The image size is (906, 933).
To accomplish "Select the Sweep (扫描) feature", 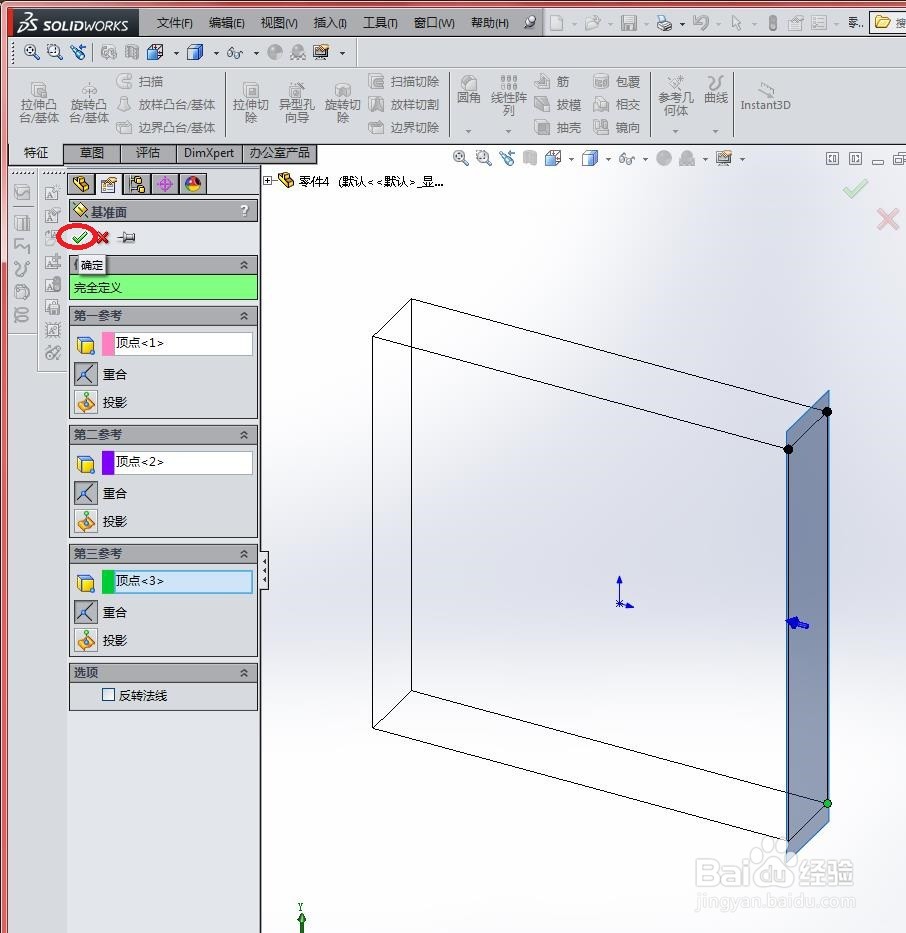I will coord(140,82).
